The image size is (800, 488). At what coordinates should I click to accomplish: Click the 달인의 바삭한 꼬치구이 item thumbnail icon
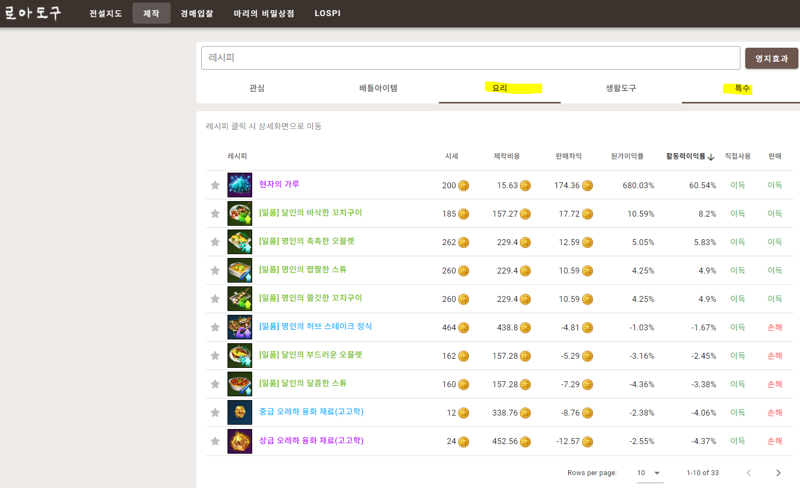click(239, 213)
